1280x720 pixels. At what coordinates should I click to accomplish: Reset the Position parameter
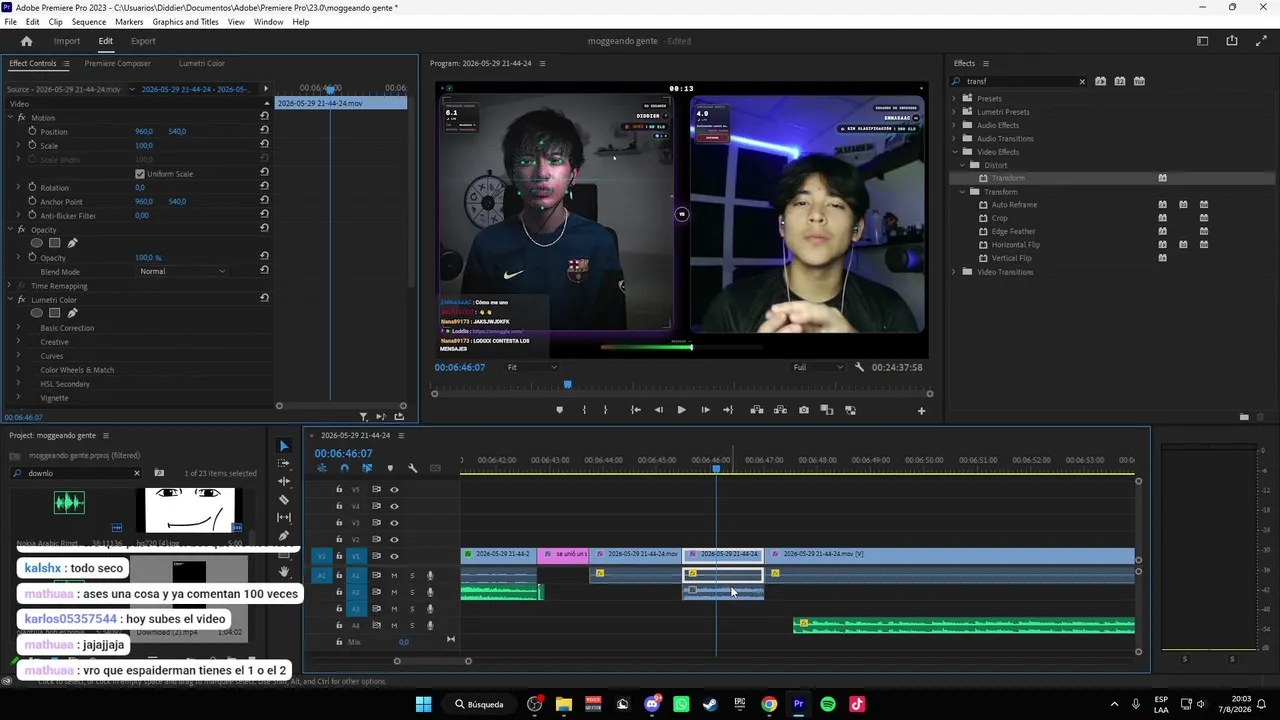click(264, 131)
